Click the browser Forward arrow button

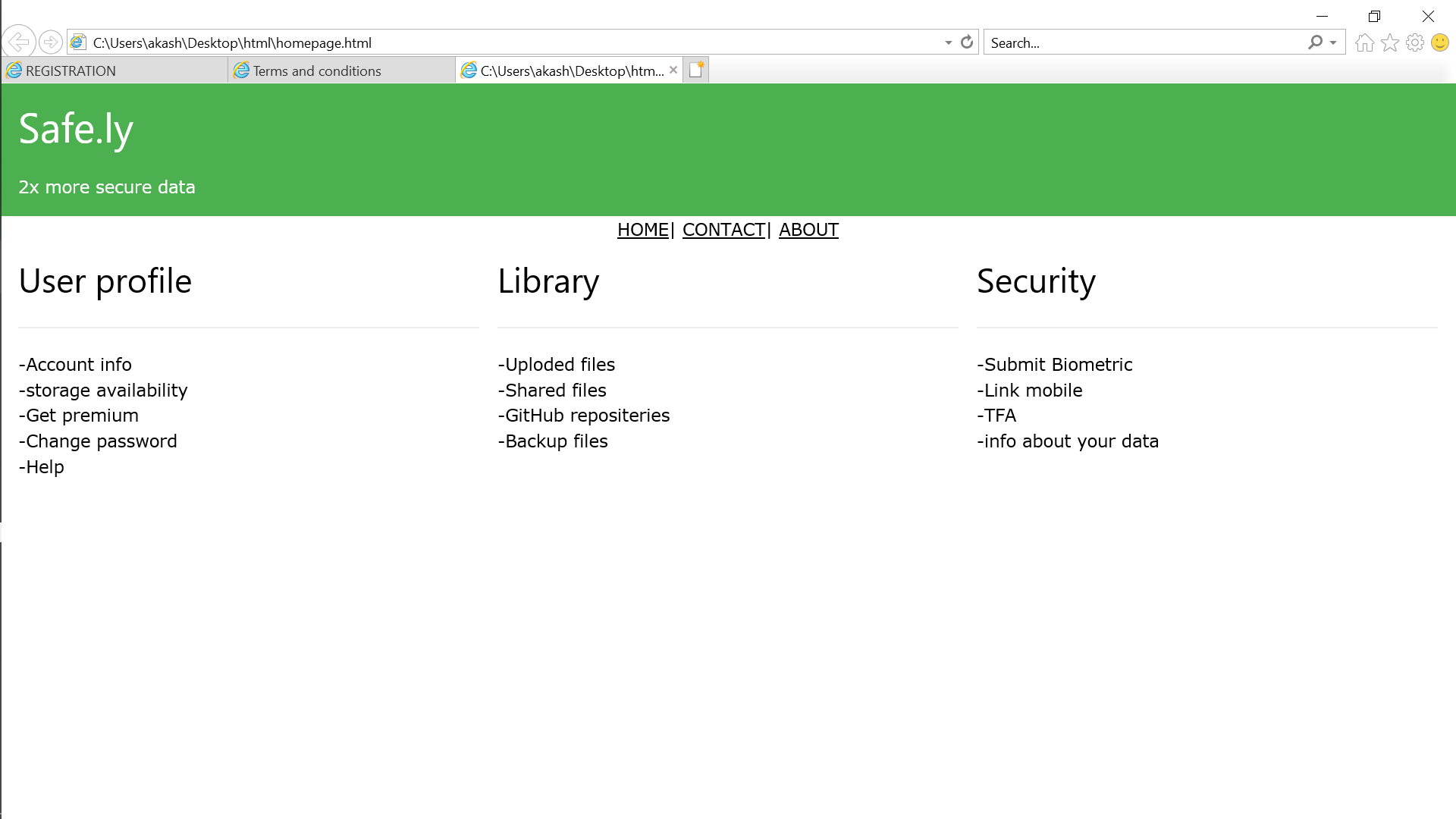coord(51,42)
